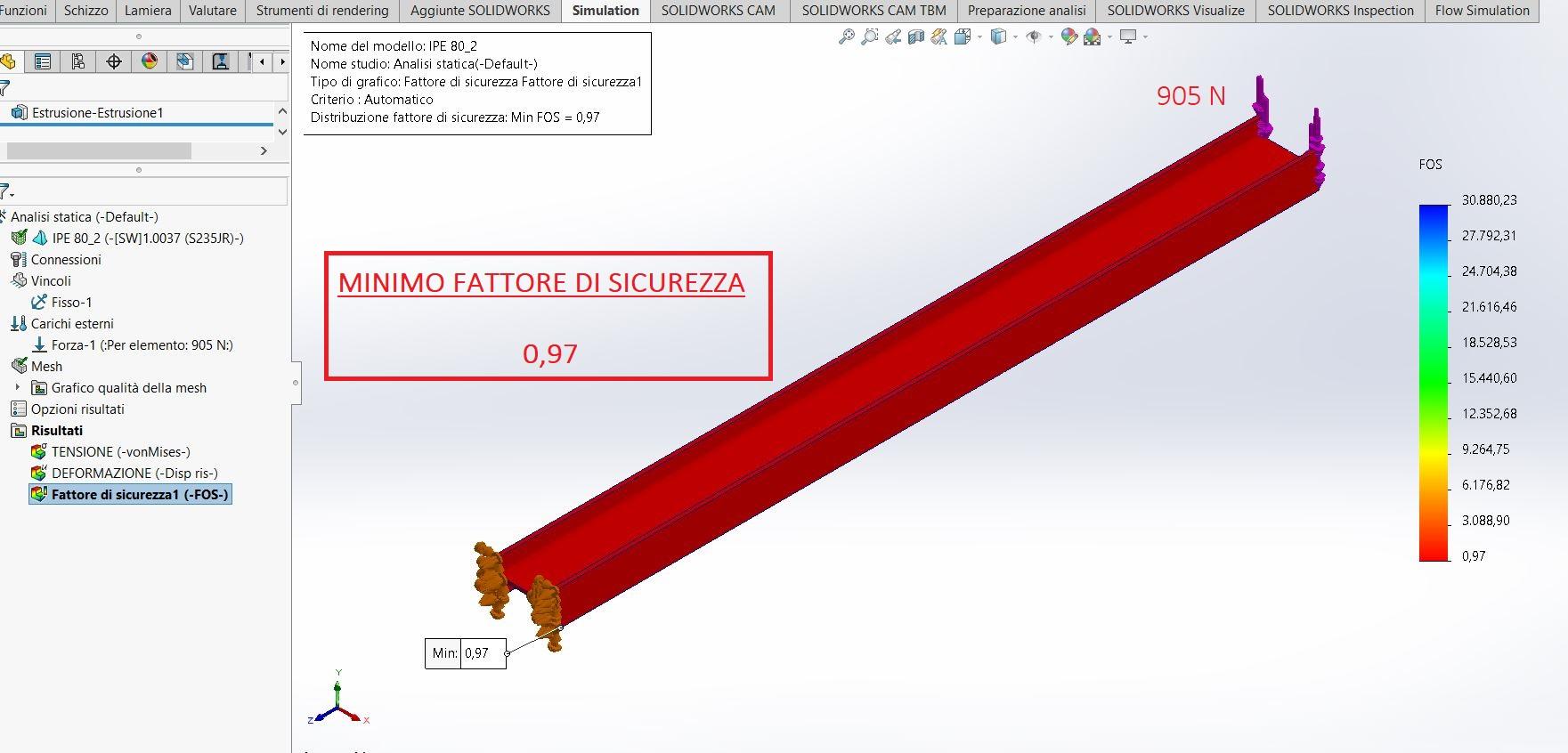
Task: Click the Zoom to Area icon
Action: tap(870, 36)
